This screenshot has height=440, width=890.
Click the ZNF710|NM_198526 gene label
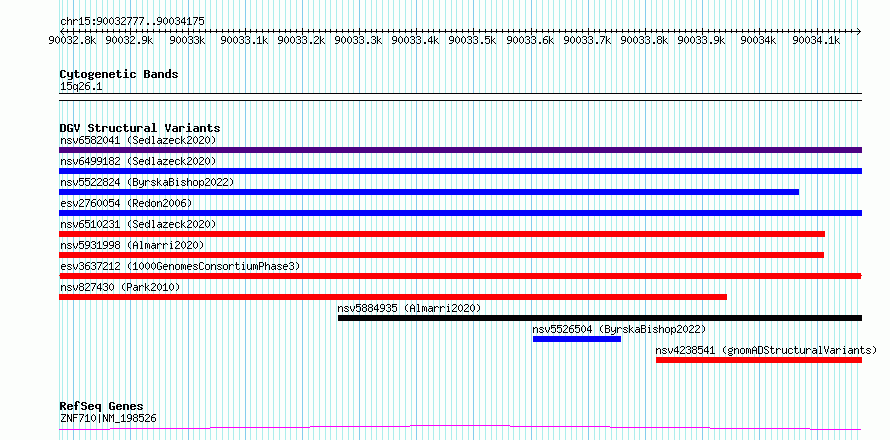coord(108,419)
